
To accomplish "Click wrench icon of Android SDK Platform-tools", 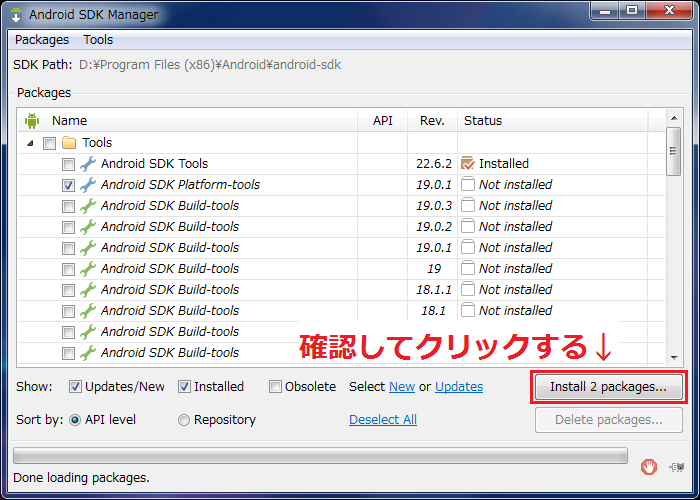I will [88, 185].
